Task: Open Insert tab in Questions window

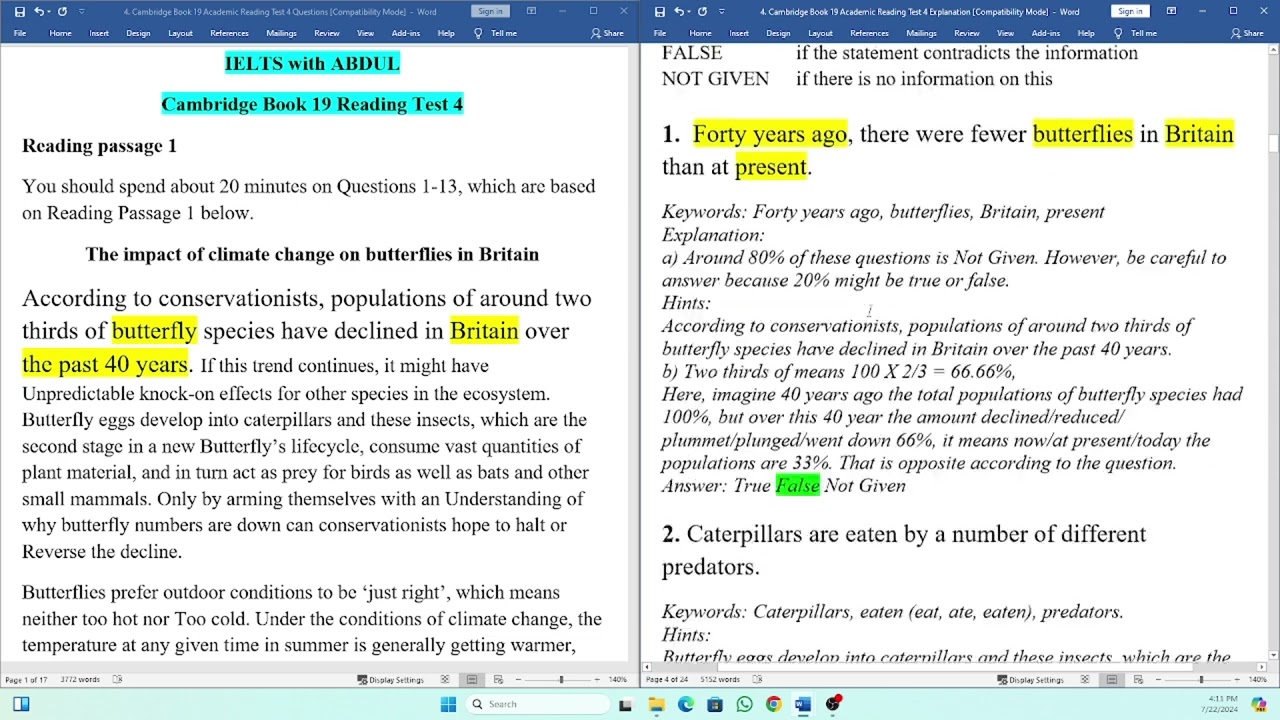Action: tap(99, 33)
